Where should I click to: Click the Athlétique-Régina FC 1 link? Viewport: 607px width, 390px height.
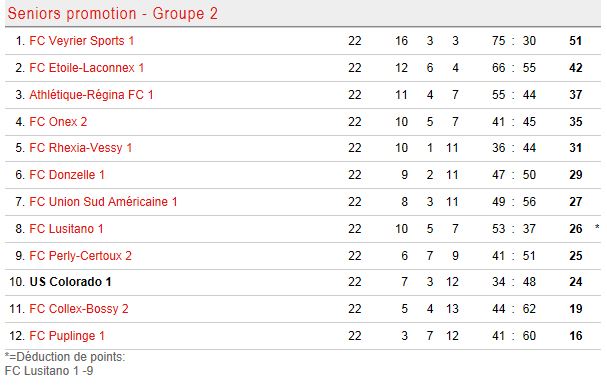click(x=91, y=95)
